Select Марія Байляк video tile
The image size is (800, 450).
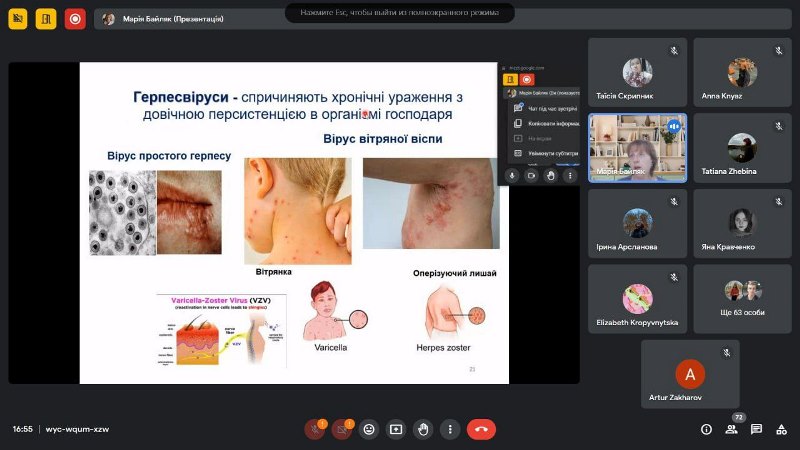[x=637, y=148]
